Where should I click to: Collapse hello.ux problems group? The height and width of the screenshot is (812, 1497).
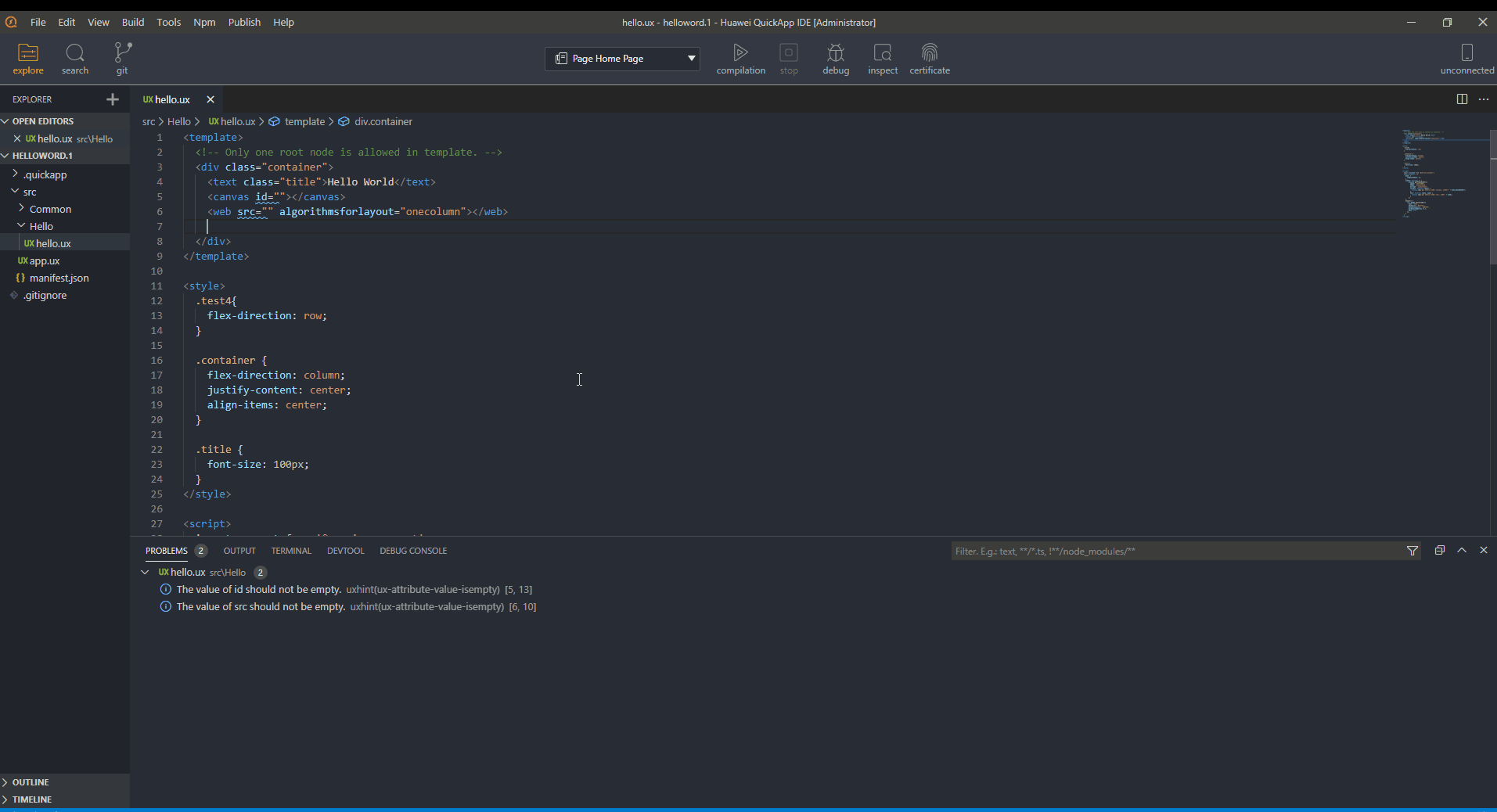[x=145, y=572]
